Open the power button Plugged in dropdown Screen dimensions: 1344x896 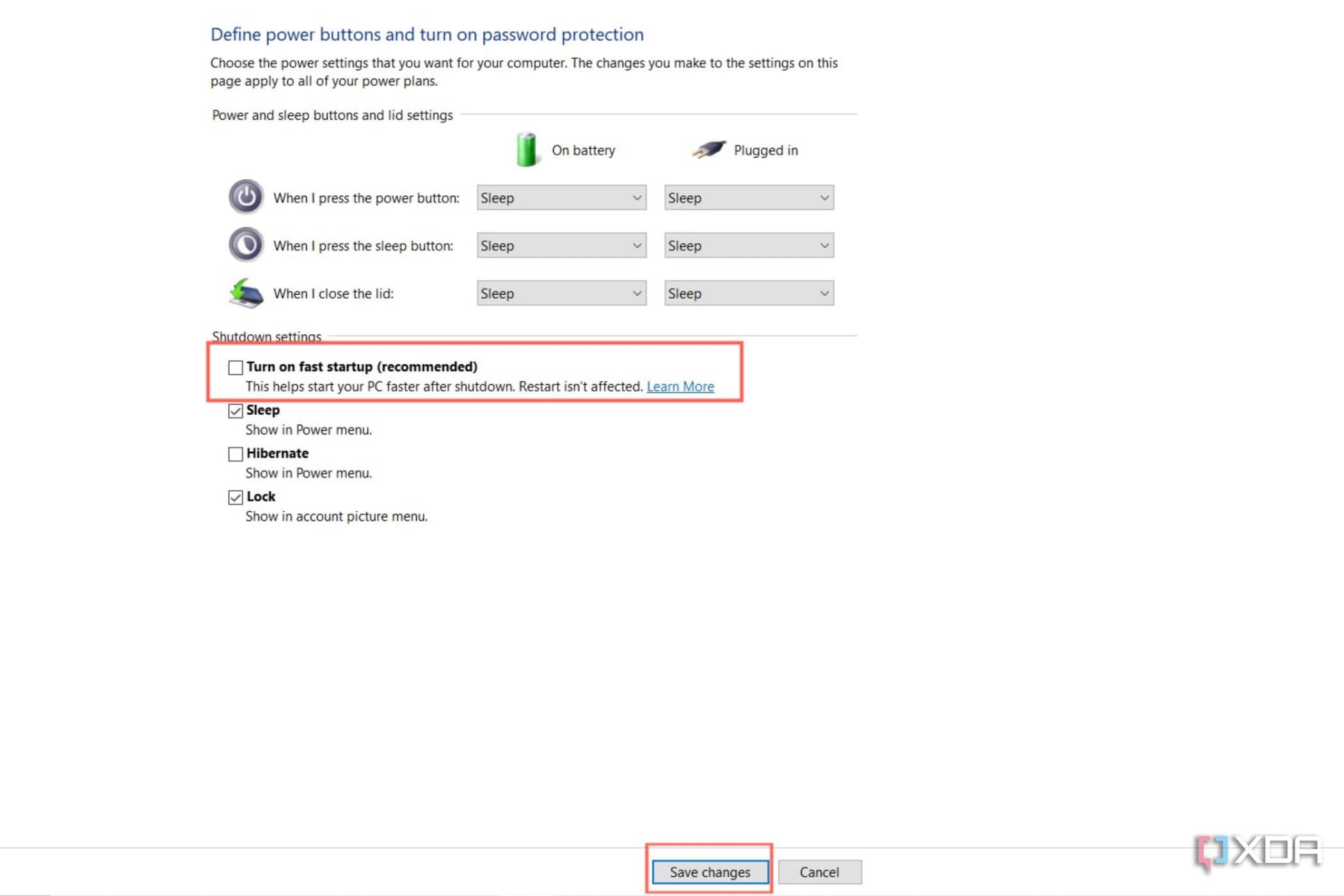coord(749,197)
